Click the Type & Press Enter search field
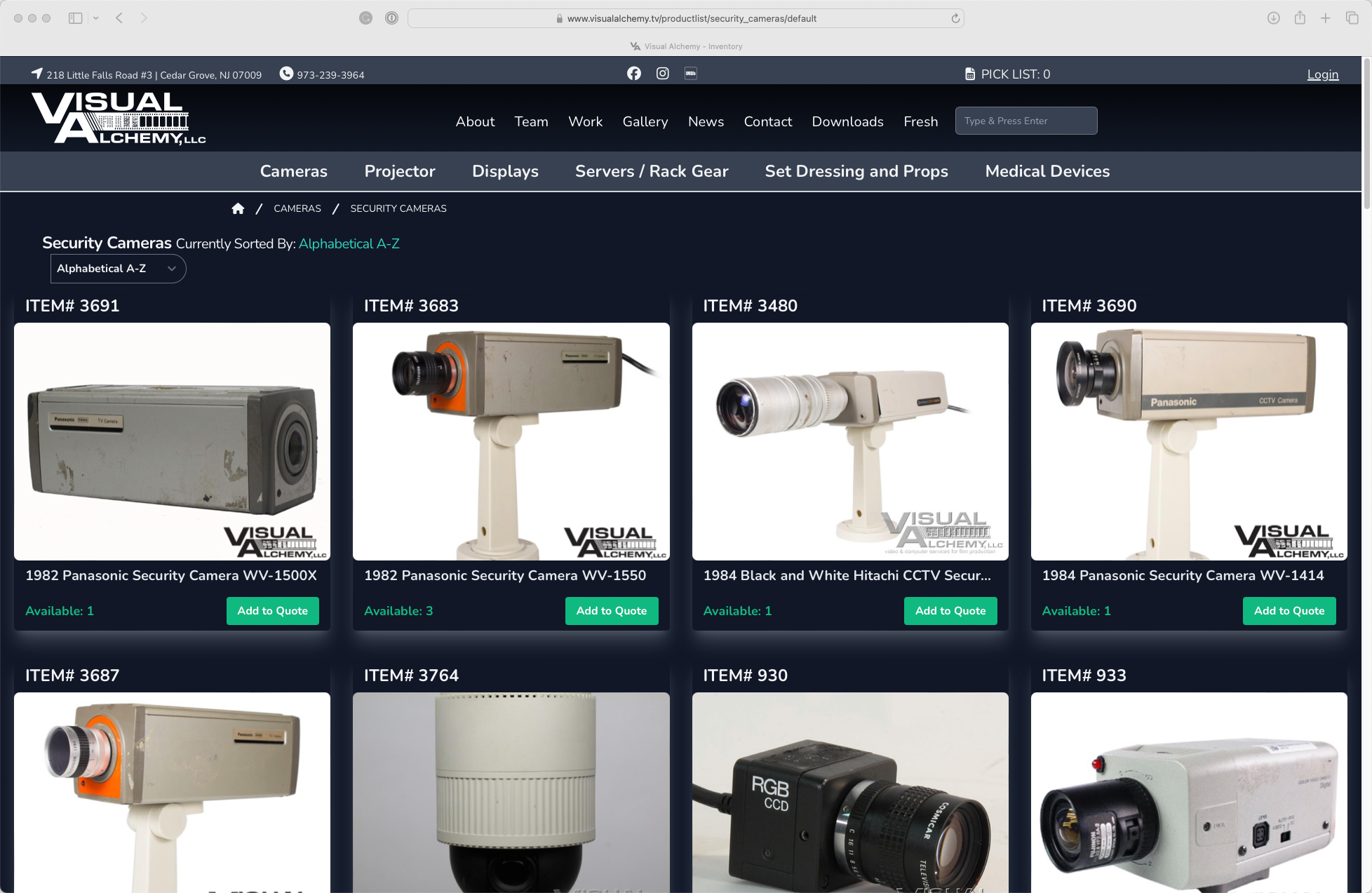 1026,121
